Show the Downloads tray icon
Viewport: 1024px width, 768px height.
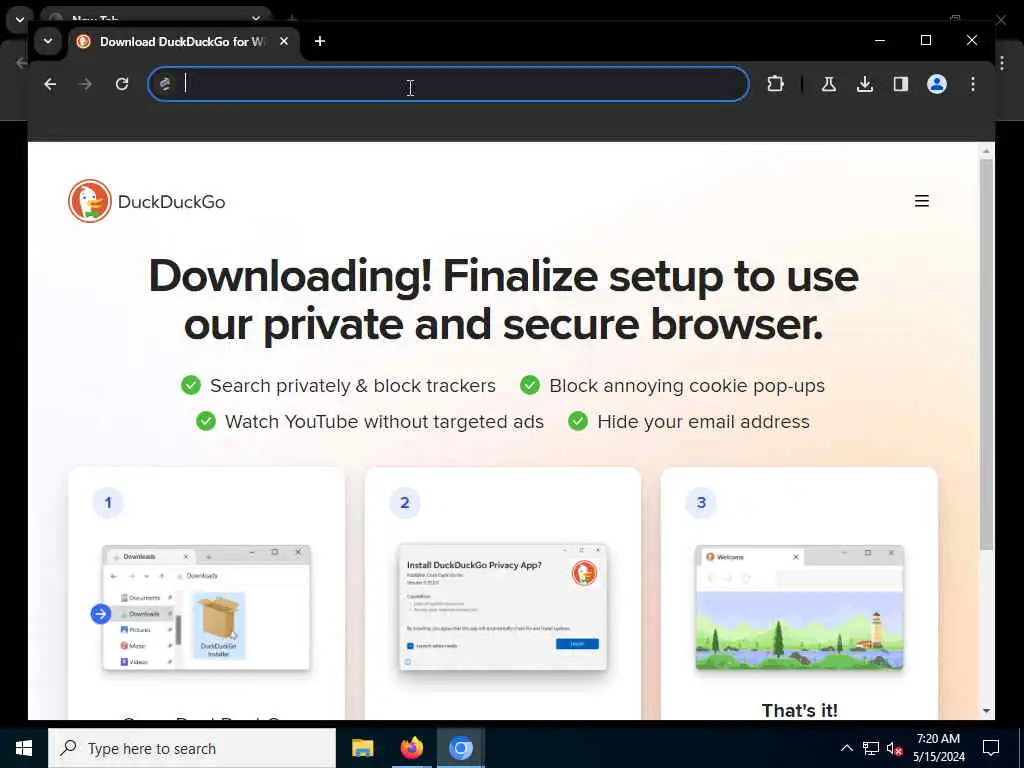(x=865, y=84)
